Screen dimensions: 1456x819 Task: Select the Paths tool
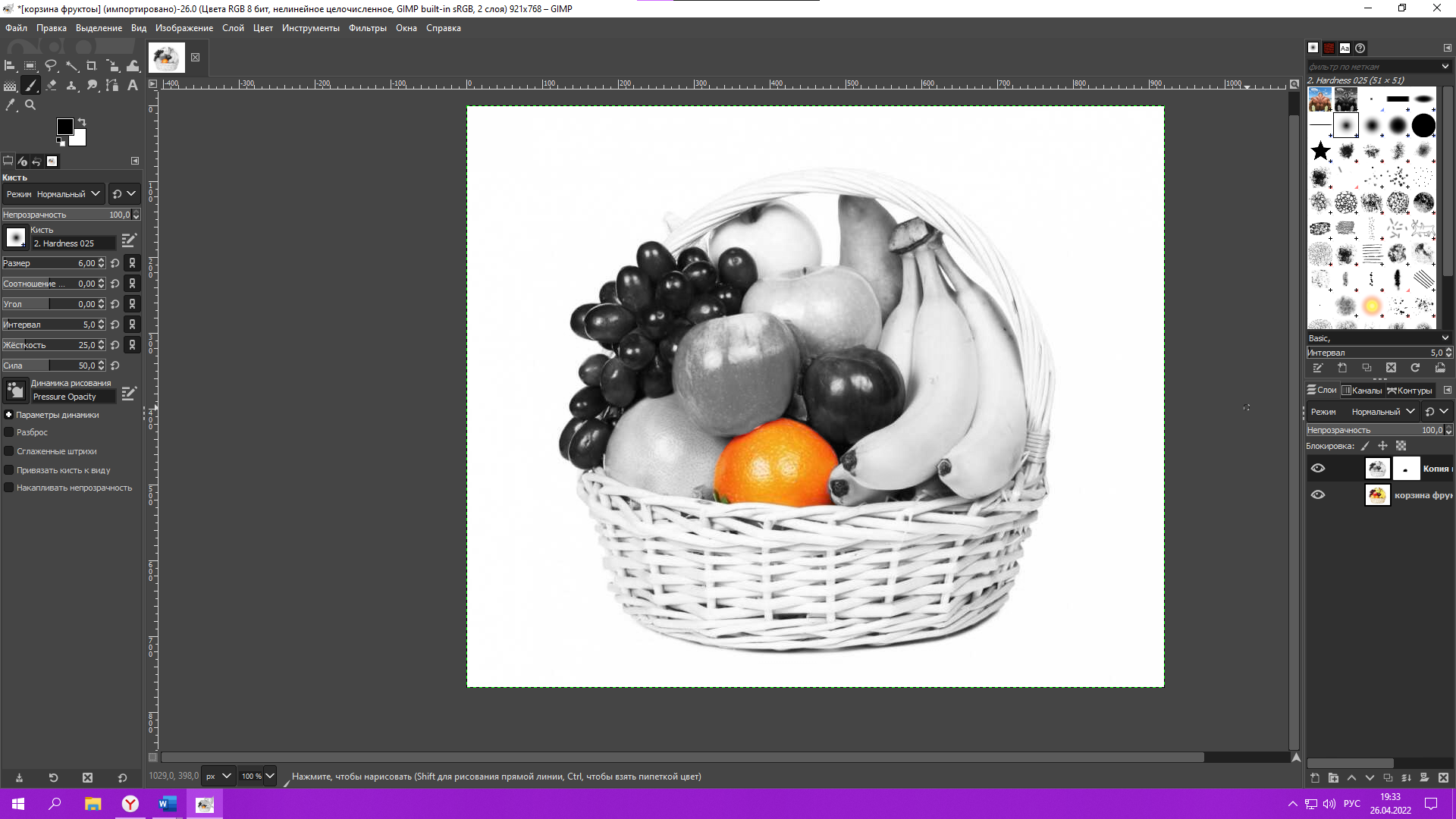[x=112, y=86]
